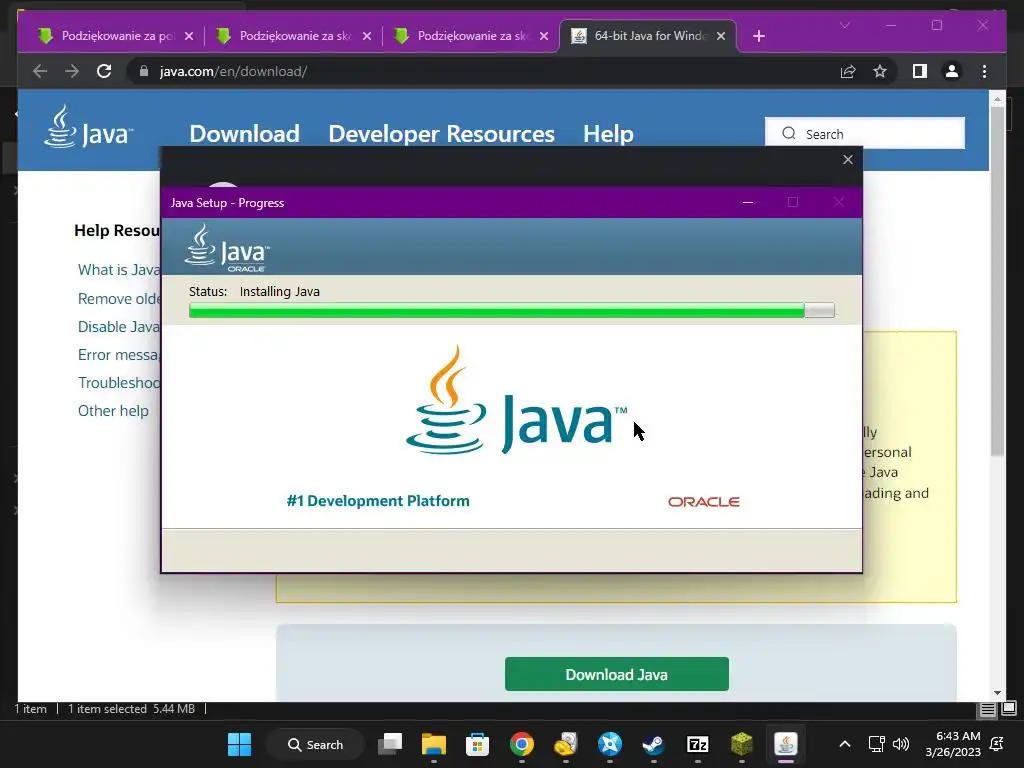
Task: Open Steam from taskbar
Action: pyautogui.click(x=654, y=744)
